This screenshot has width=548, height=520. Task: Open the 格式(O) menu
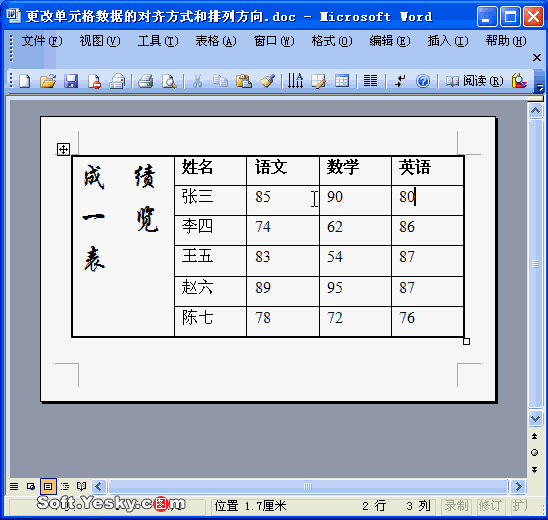332,41
